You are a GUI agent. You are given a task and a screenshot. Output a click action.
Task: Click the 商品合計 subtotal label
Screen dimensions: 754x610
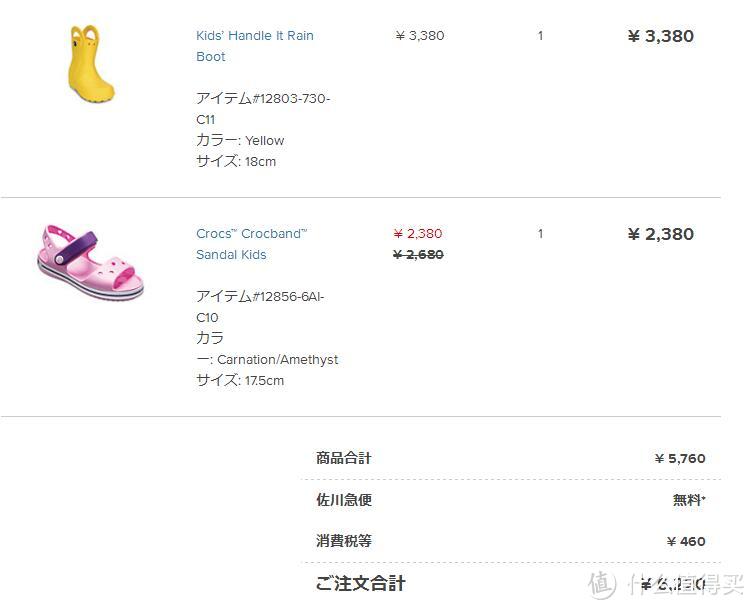click(343, 458)
